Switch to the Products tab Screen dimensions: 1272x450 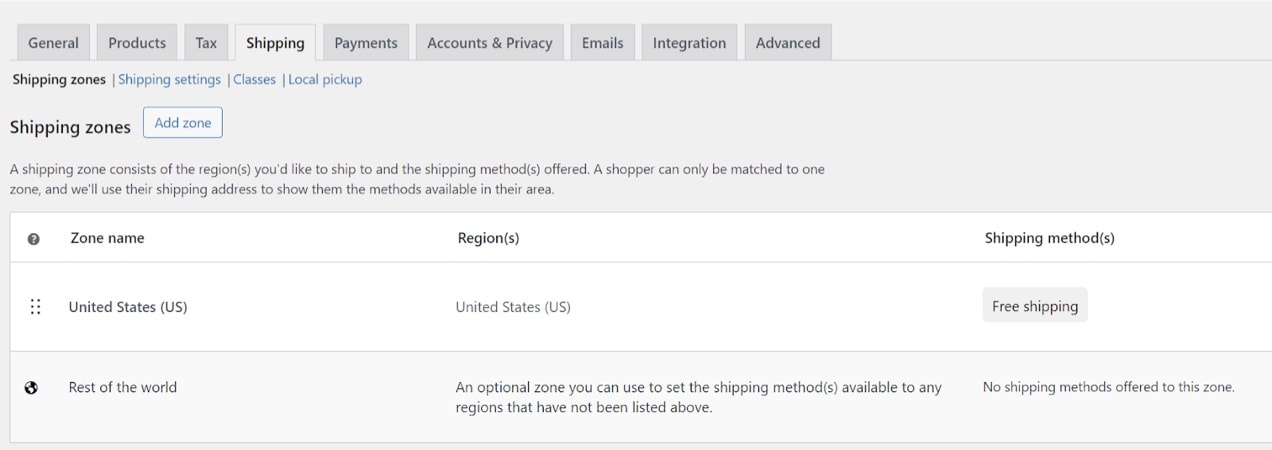point(137,43)
